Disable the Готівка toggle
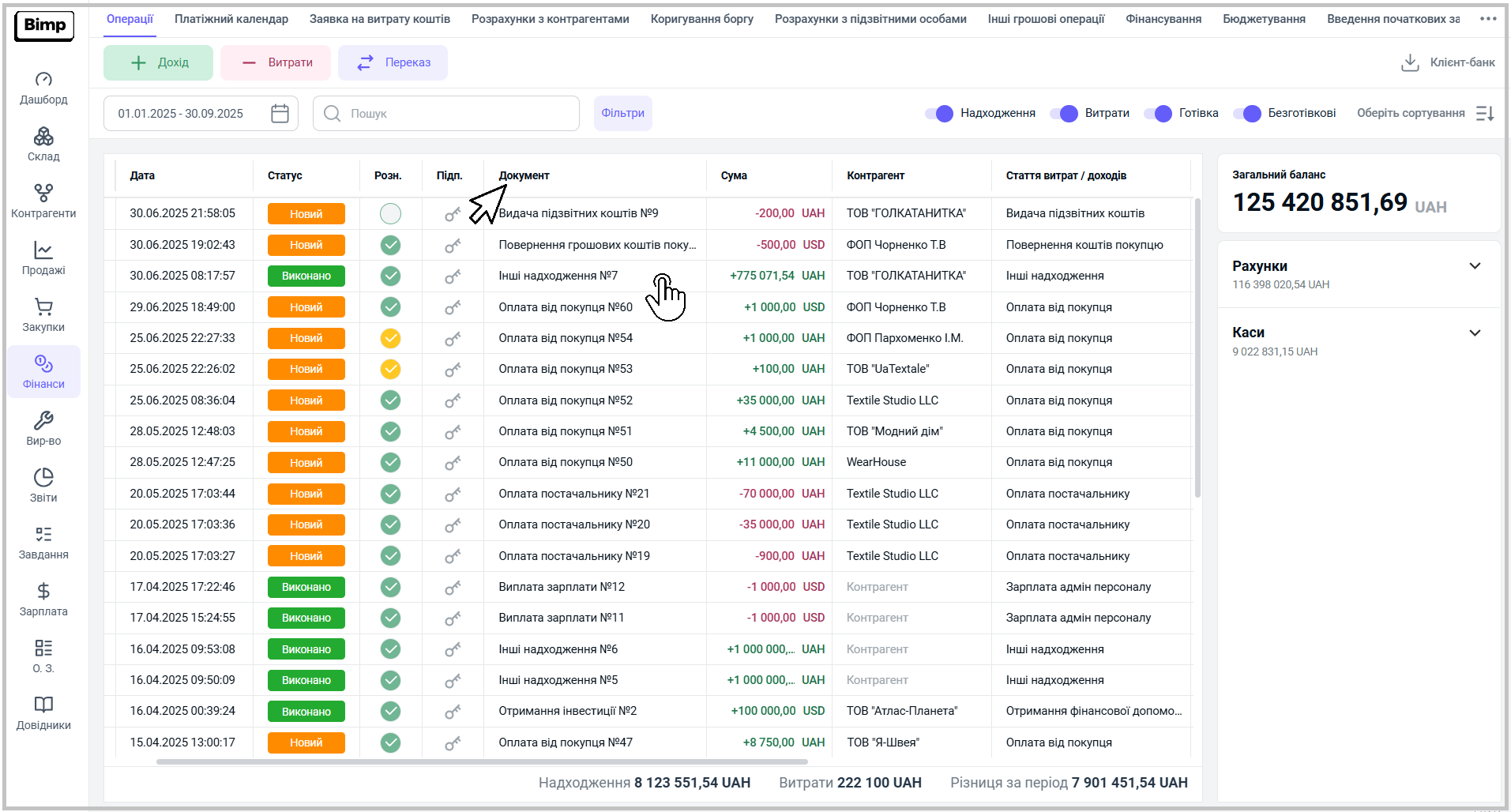Screen dimensions: 1511x812 (1158, 114)
